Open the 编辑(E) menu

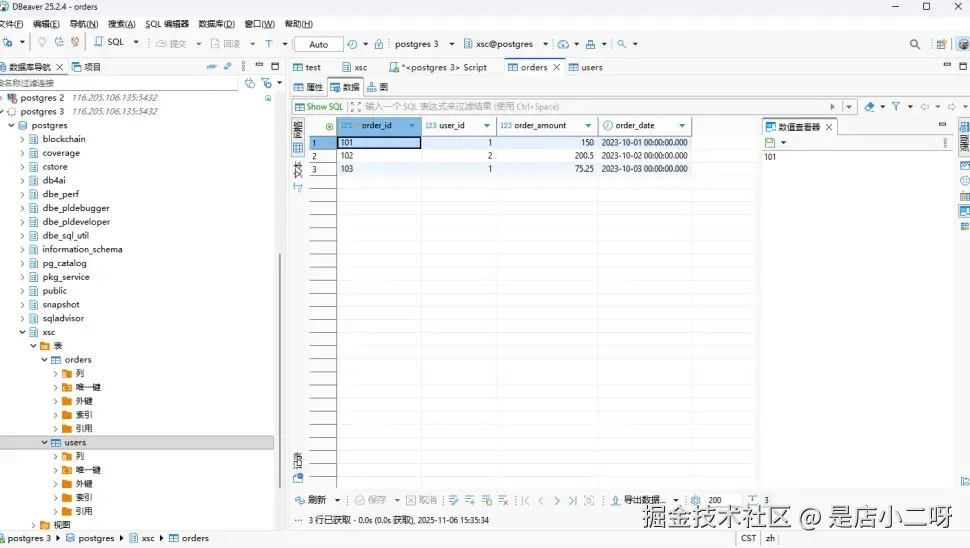(46, 24)
